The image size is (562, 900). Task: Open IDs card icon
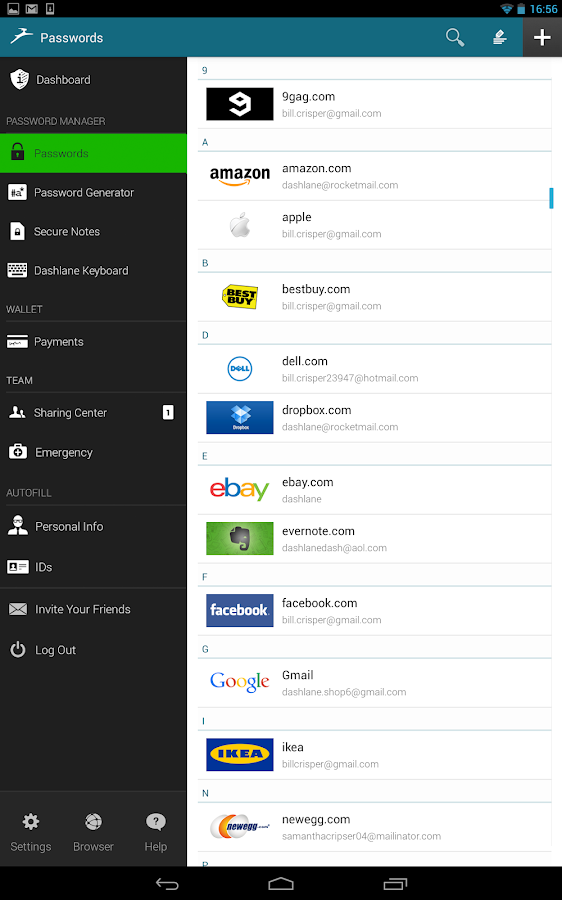pyautogui.click(x=17, y=567)
